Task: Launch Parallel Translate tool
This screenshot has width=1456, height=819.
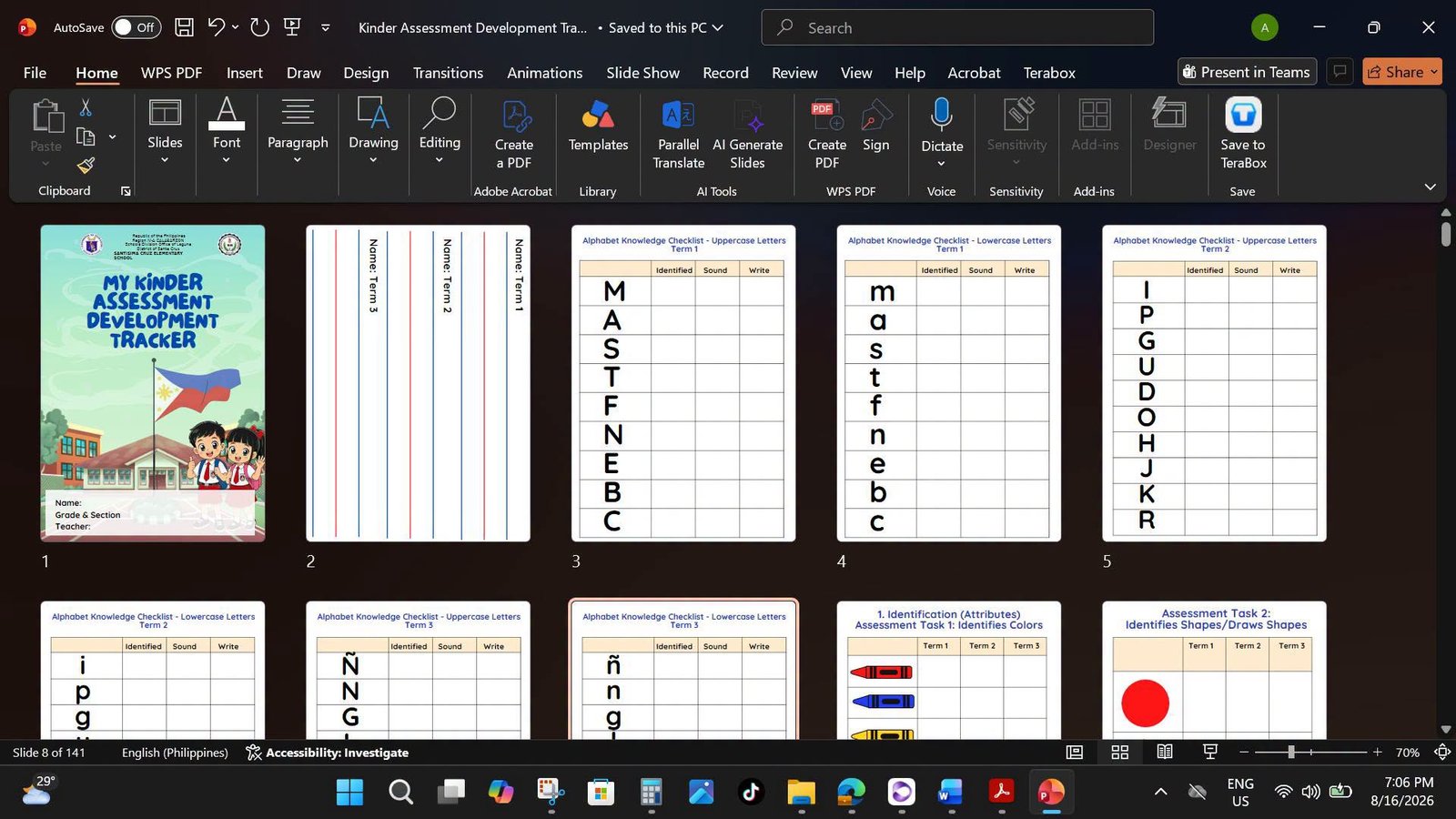Action: tap(679, 135)
